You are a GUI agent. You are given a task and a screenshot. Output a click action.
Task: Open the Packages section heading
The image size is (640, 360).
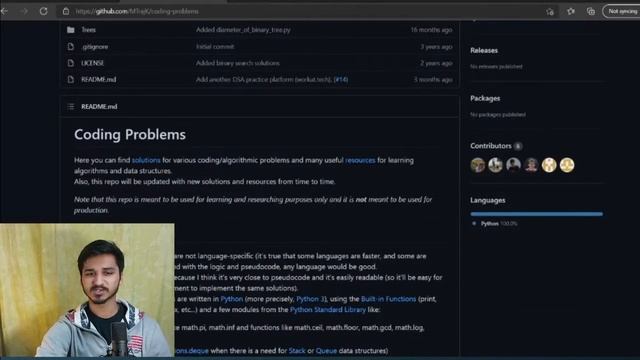click(485, 98)
